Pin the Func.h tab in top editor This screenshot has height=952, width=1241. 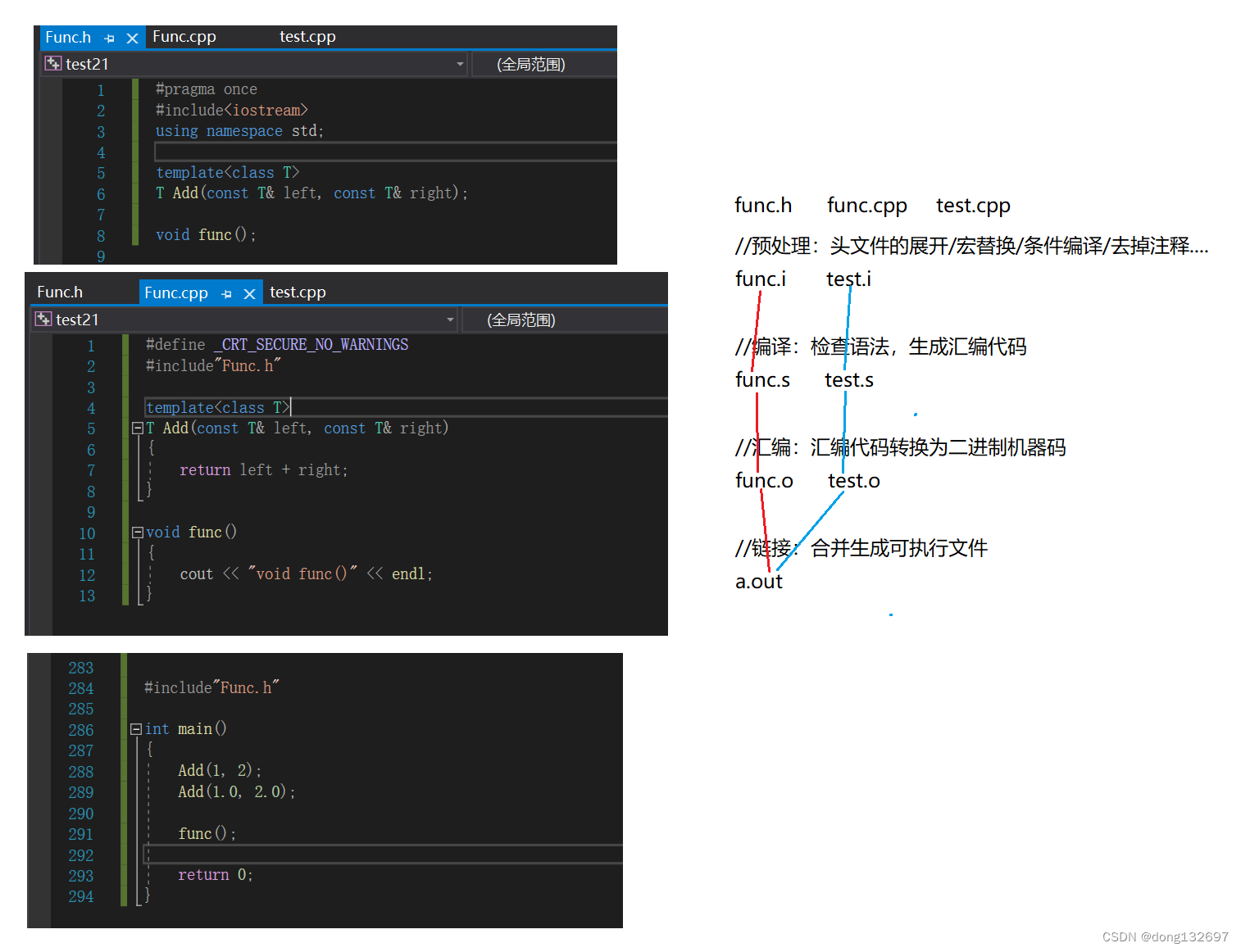pos(110,39)
